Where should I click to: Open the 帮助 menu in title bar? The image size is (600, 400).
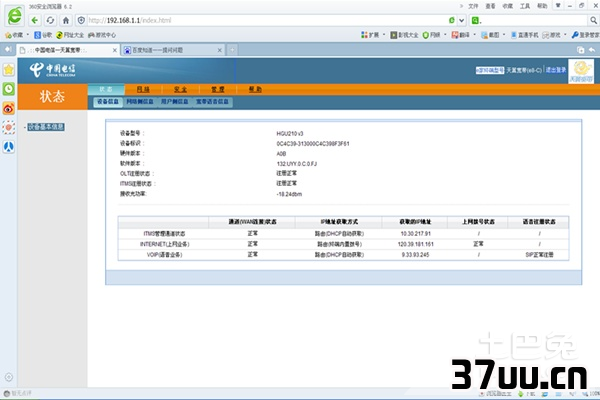[542, 6]
